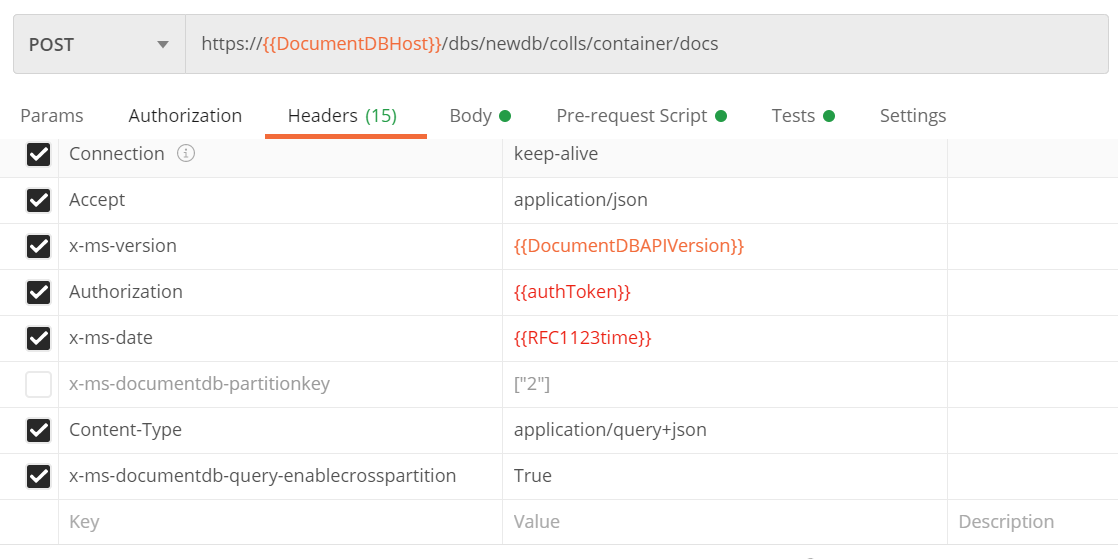Open the Authorization tab

click(x=185, y=116)
